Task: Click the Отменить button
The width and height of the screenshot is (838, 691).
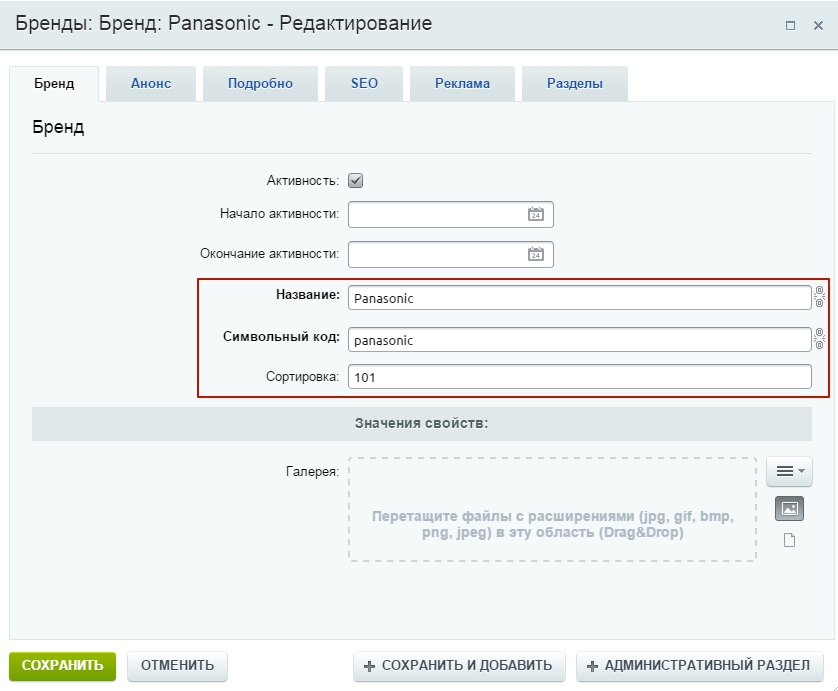Action: (x=177, y=666)
